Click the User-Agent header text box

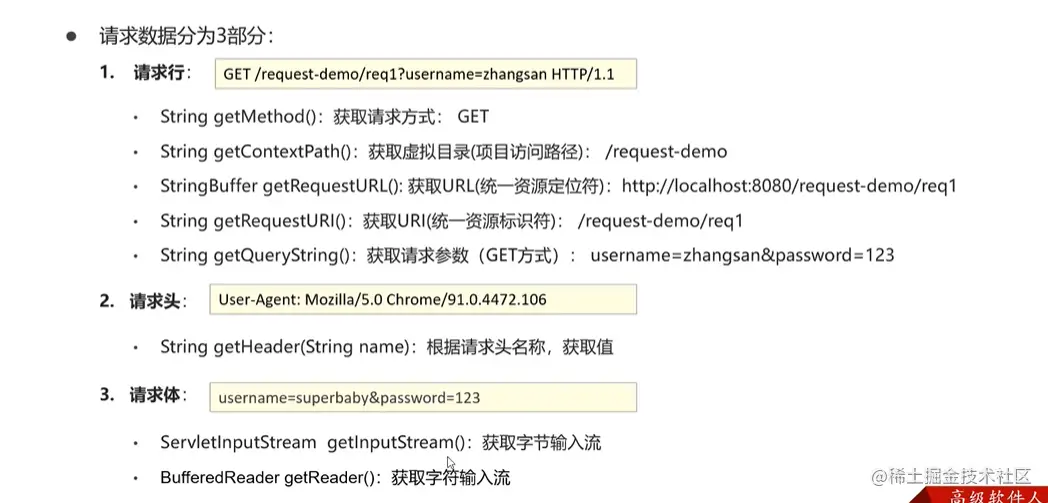[x=423, y=300]
